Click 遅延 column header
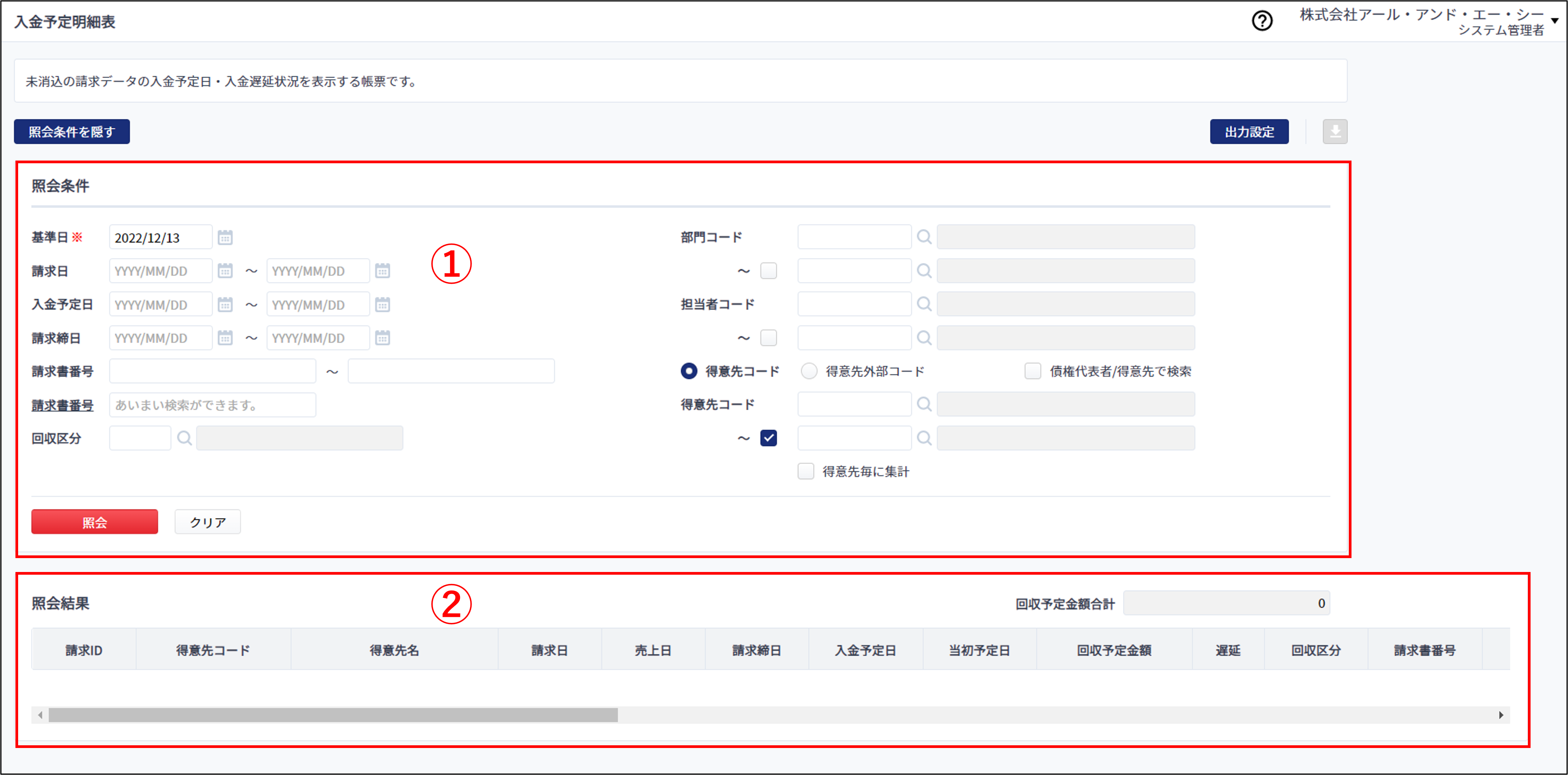 1228,650
